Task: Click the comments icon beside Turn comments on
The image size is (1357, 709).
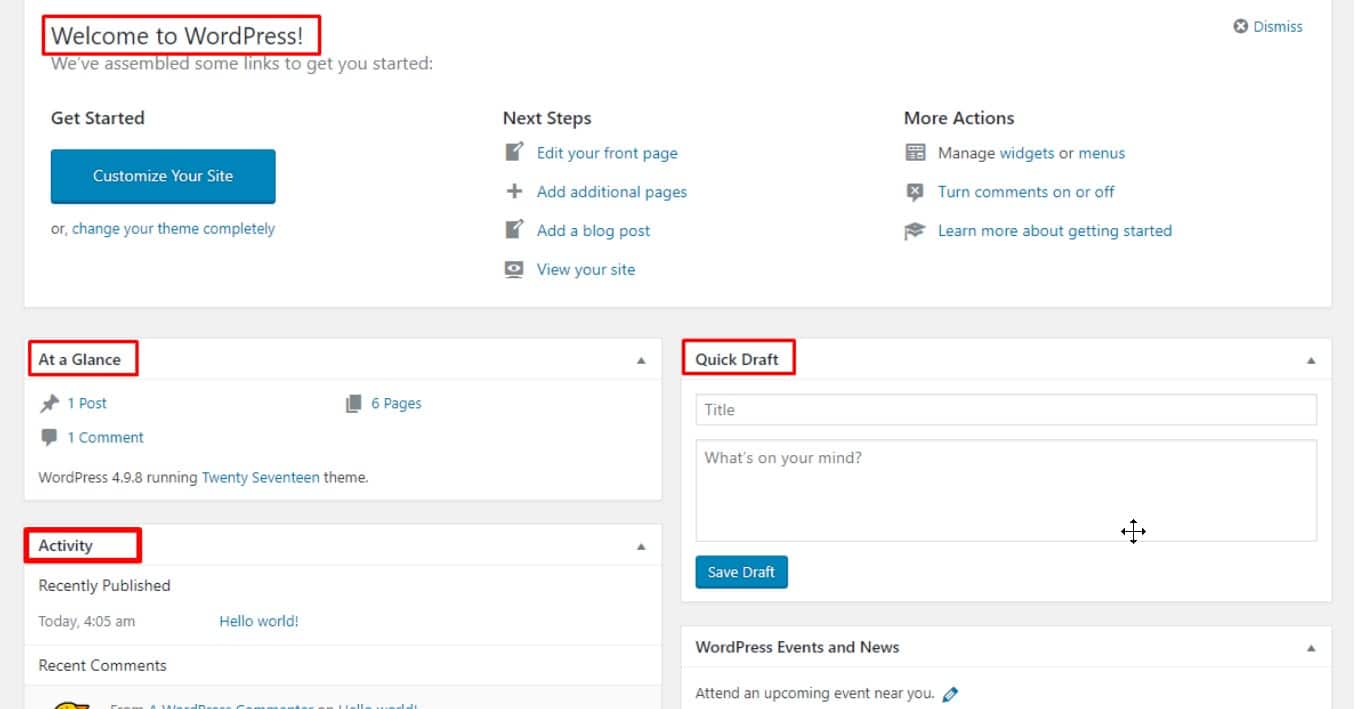Action: coord(915,191)
